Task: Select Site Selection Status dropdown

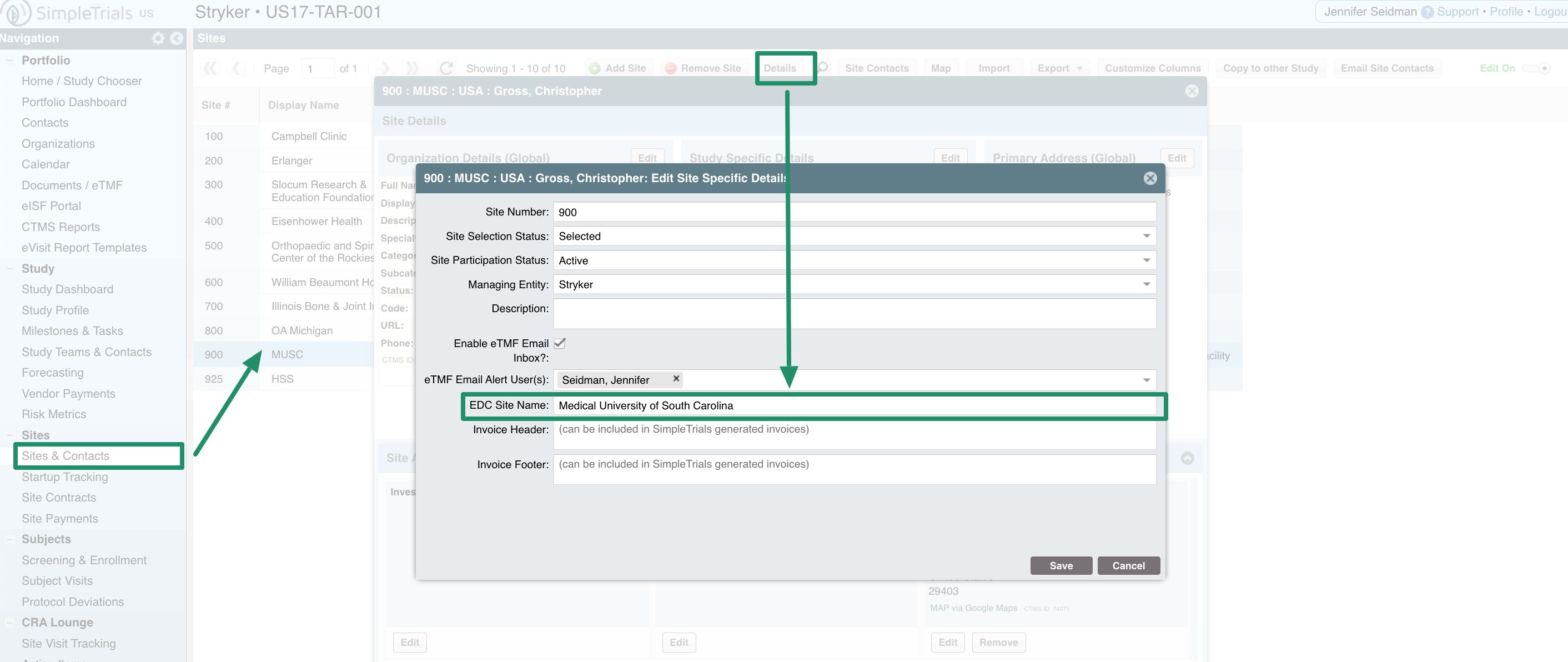Action: [855, 236]
